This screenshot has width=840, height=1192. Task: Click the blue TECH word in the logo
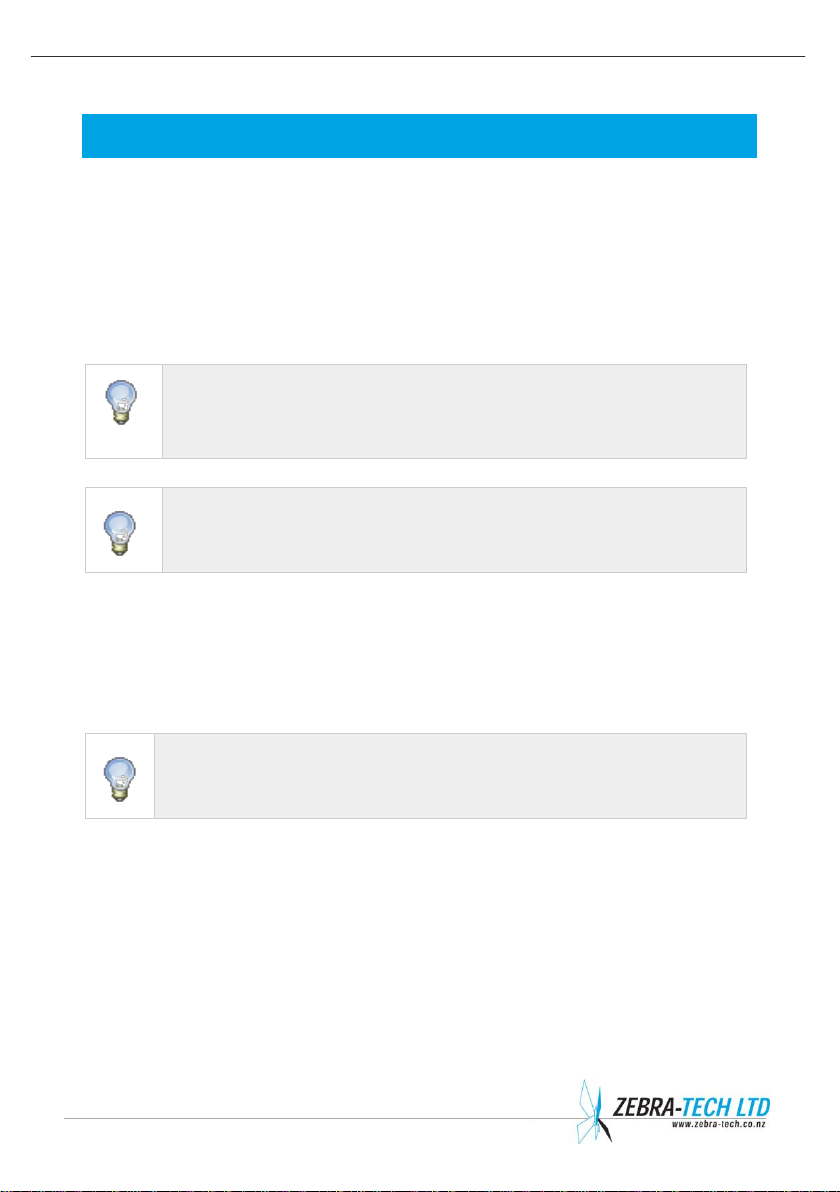click(708, 1107)
